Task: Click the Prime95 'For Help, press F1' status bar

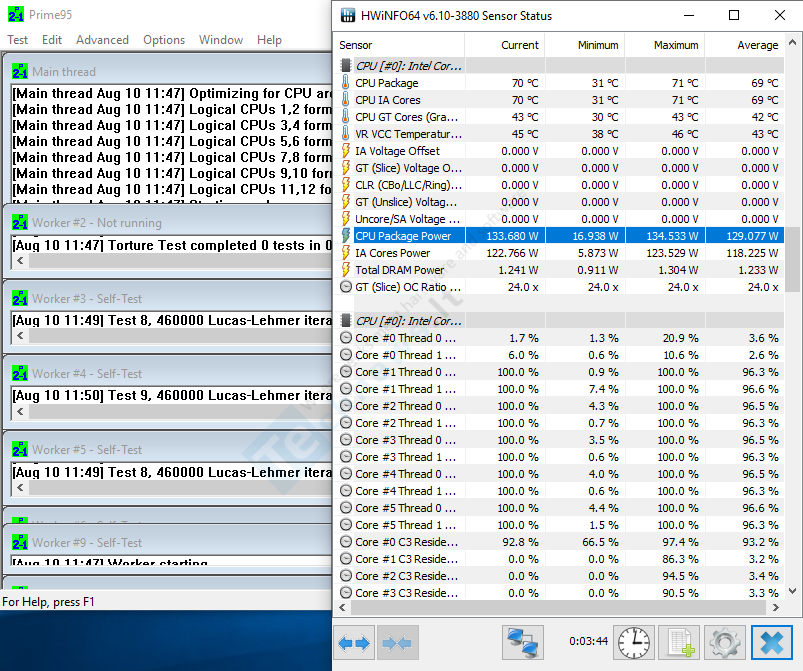Action: tap(166, 601)
